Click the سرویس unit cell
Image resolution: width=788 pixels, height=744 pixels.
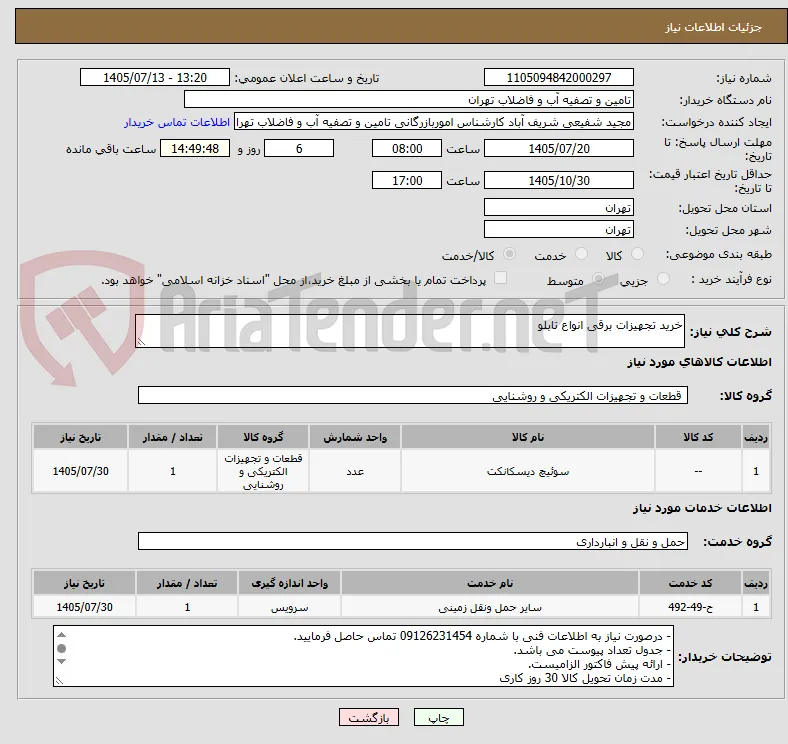pyautogui.click(x=289, y=607)
